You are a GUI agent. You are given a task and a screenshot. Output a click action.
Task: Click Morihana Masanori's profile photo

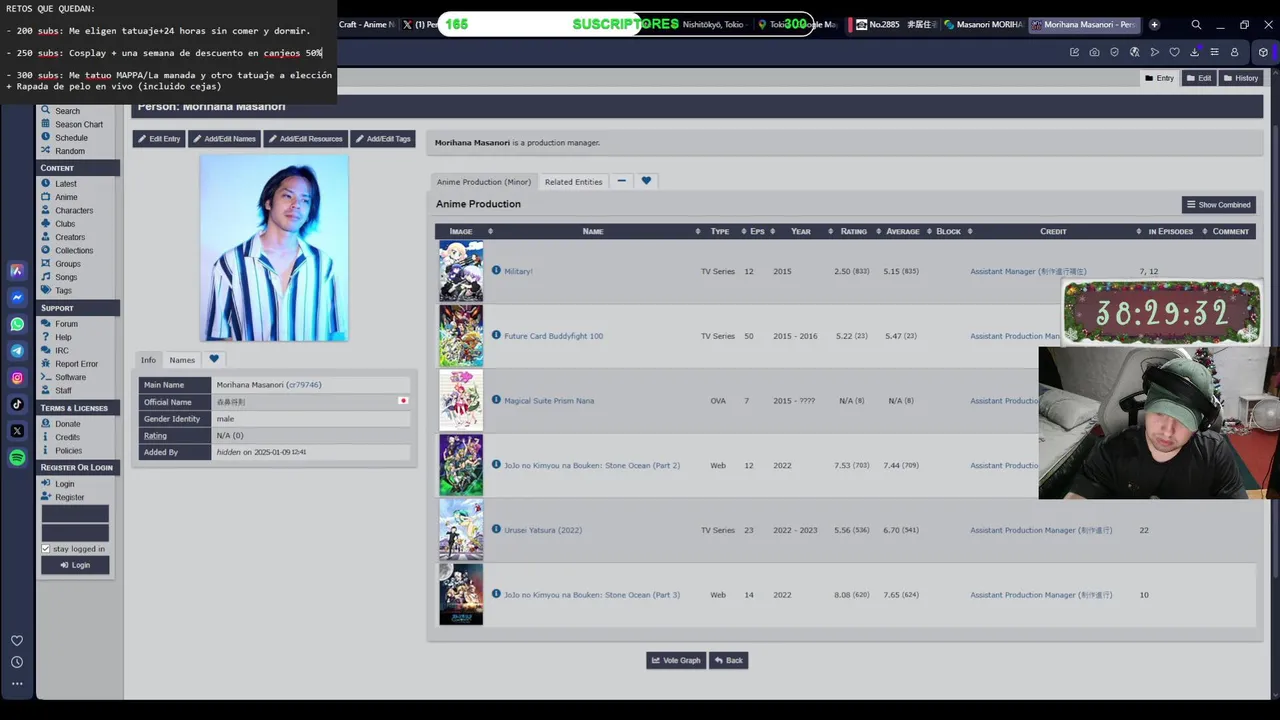[x=274, y=248]
